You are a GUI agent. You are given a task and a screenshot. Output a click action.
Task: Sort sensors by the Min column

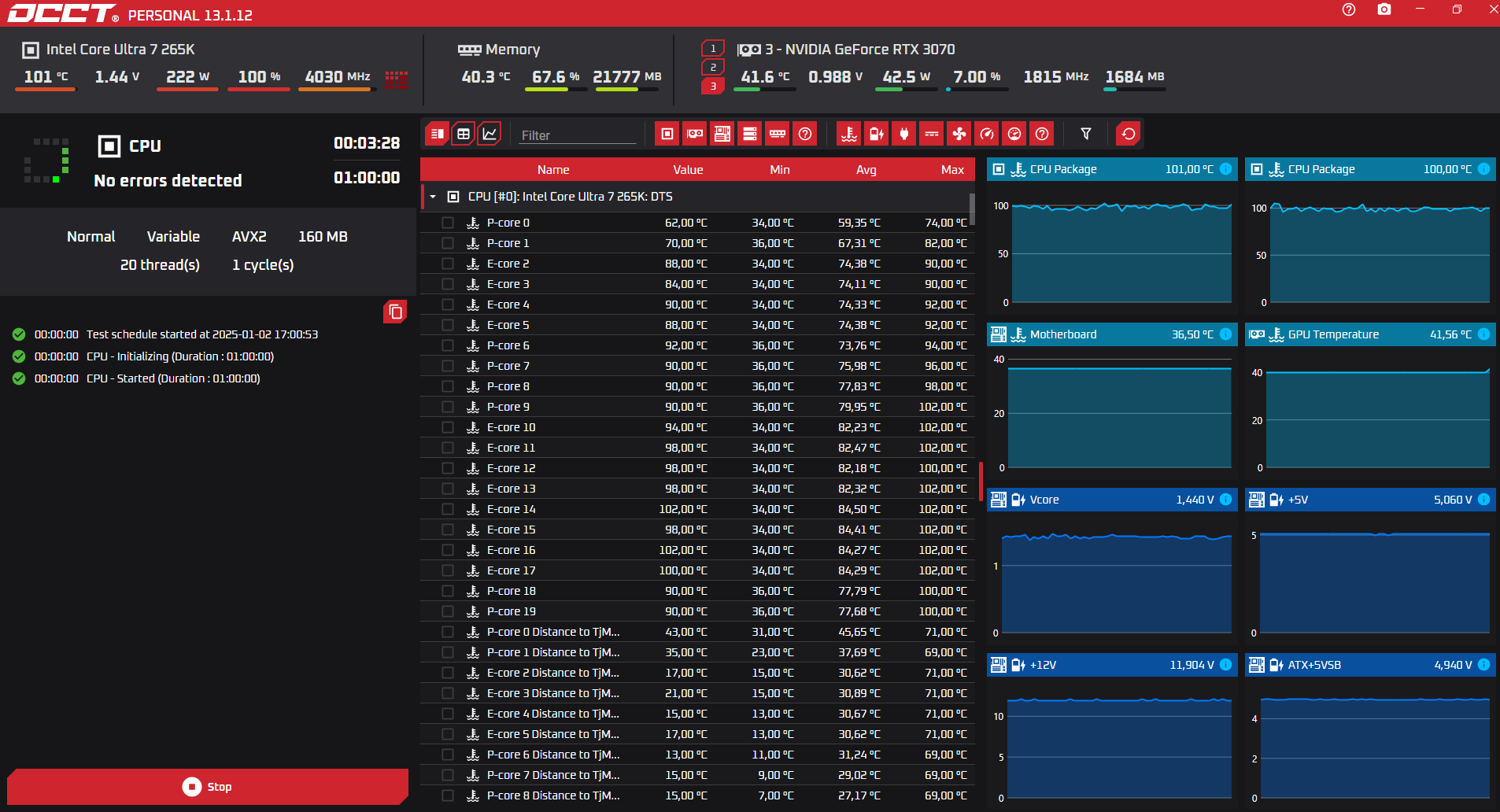pos(780,170)
